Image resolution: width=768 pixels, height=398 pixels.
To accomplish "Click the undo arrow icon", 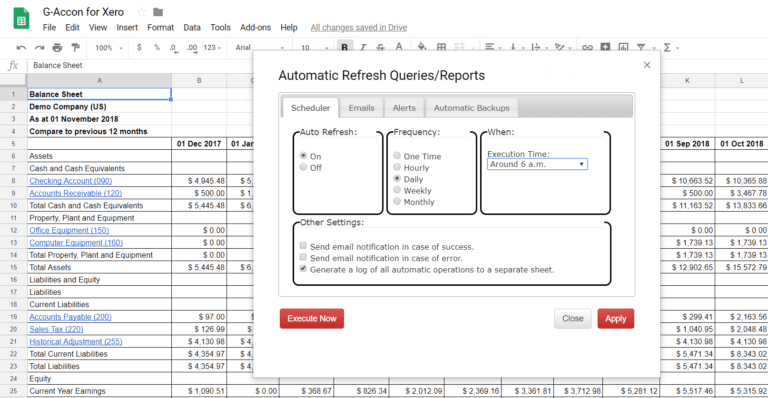I will [21, 47].
